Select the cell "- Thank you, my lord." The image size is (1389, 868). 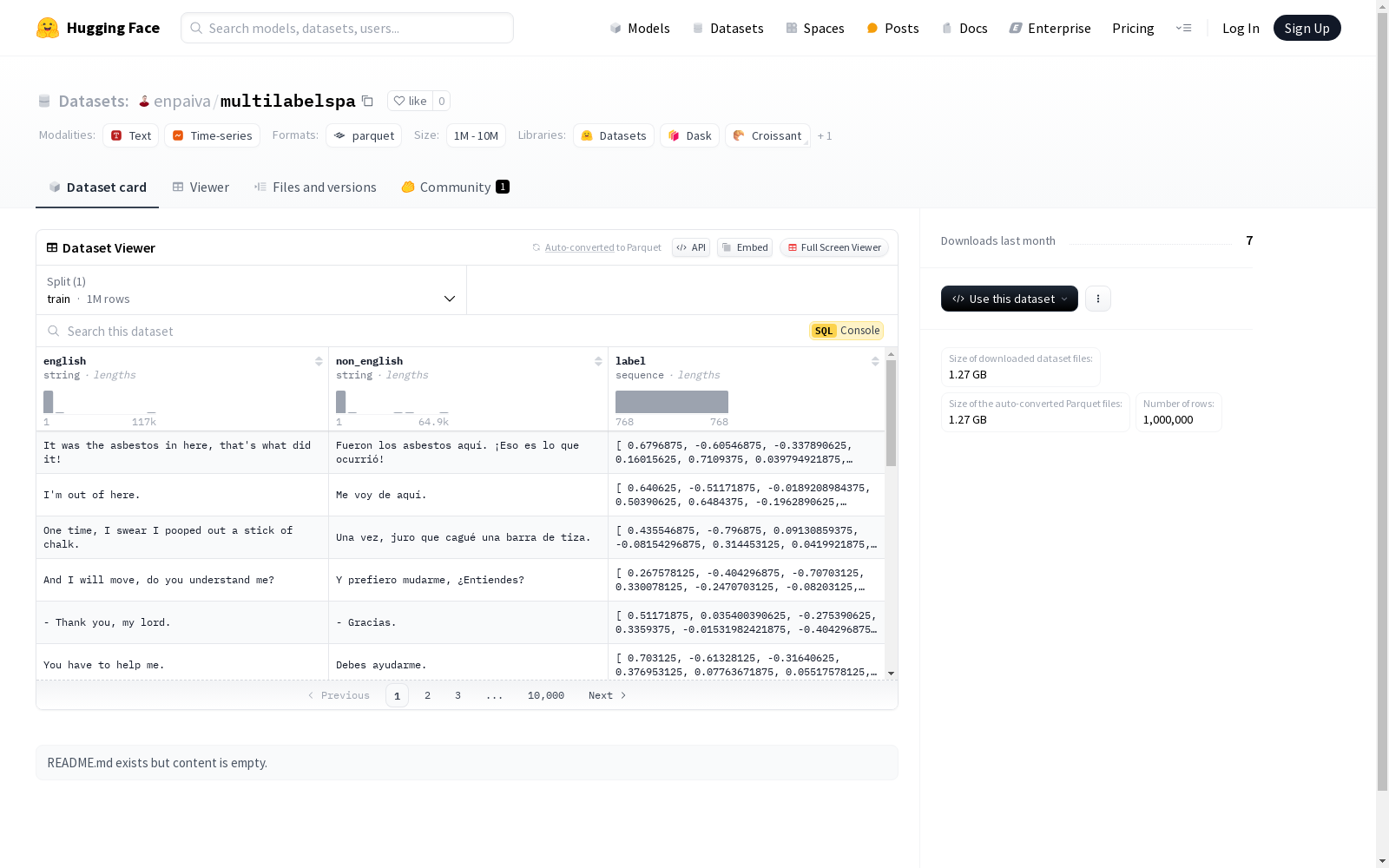(182, 622)
